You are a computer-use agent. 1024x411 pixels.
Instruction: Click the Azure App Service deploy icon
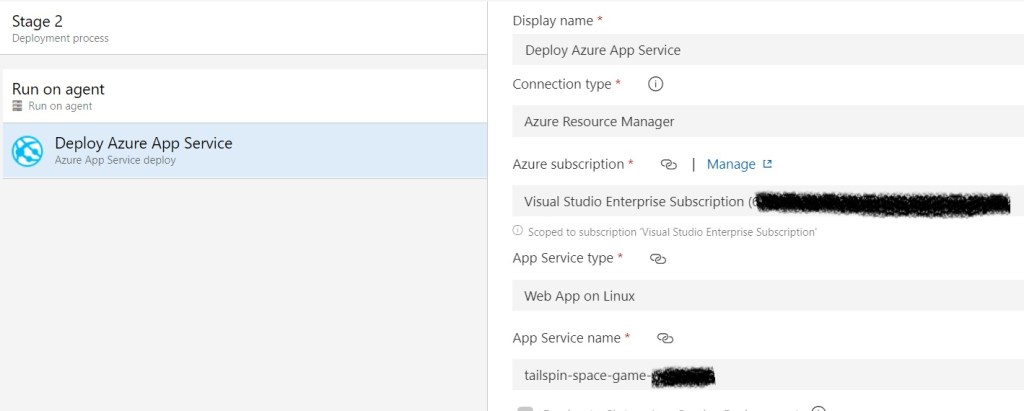pos(27,151)
